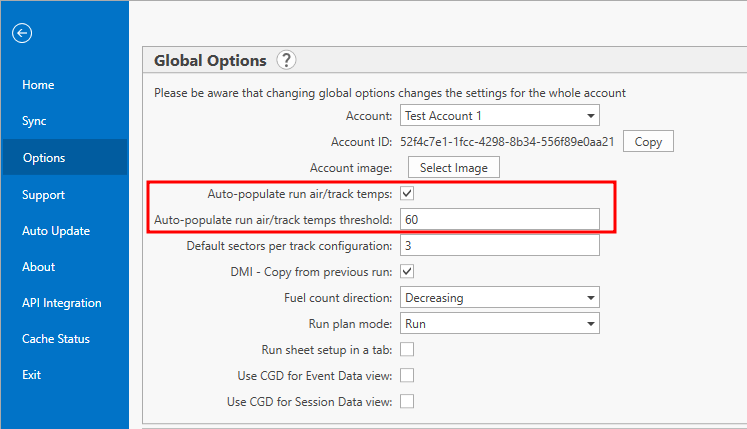Image resolution: width=747 pixels, height=429 pixels.
Task: Copy the Account ID
Action: point(648,142)
